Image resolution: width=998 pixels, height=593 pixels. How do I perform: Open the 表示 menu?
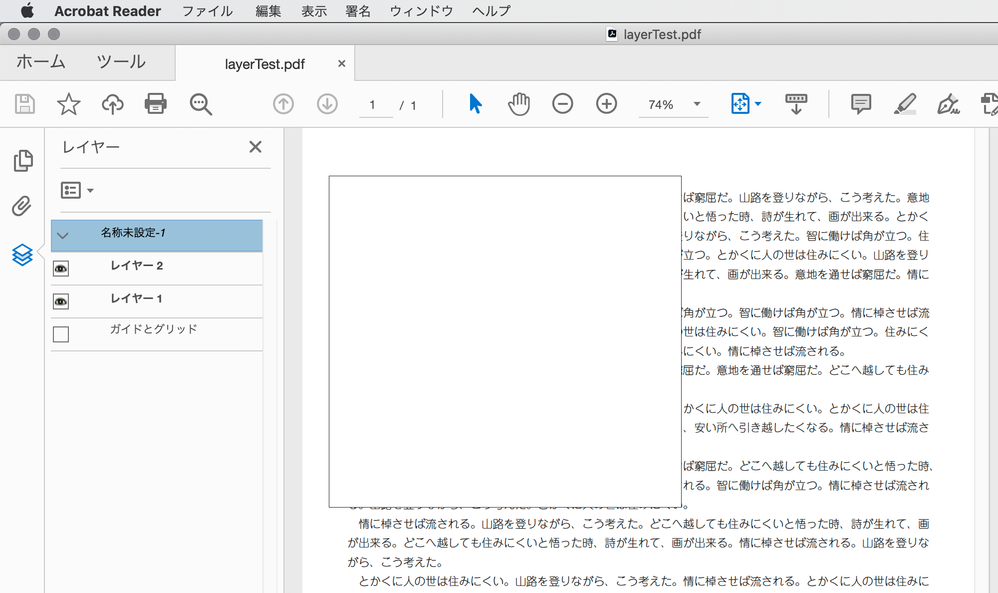314,11
